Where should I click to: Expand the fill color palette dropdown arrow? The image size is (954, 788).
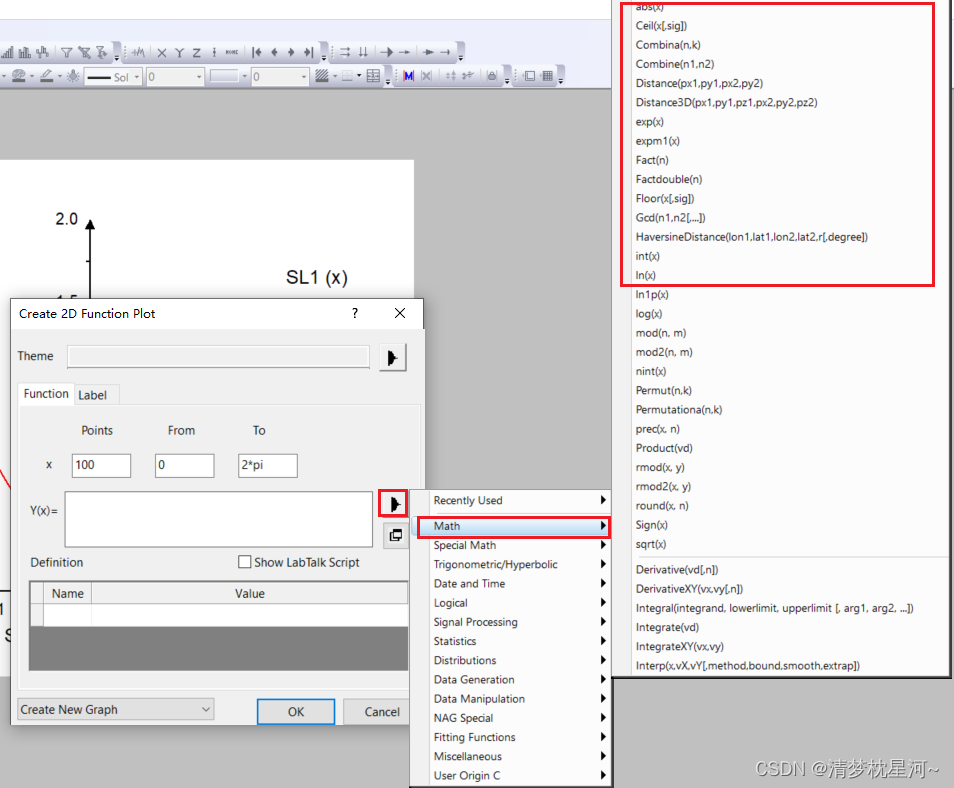pos(32,77)
